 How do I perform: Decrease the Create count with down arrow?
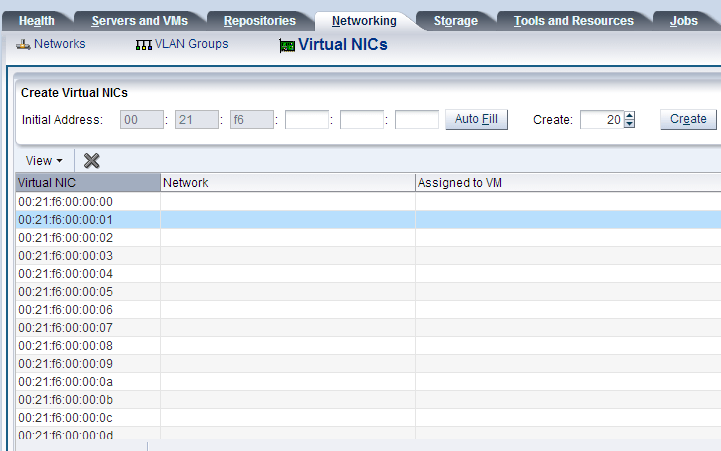(x=630, y=124)
